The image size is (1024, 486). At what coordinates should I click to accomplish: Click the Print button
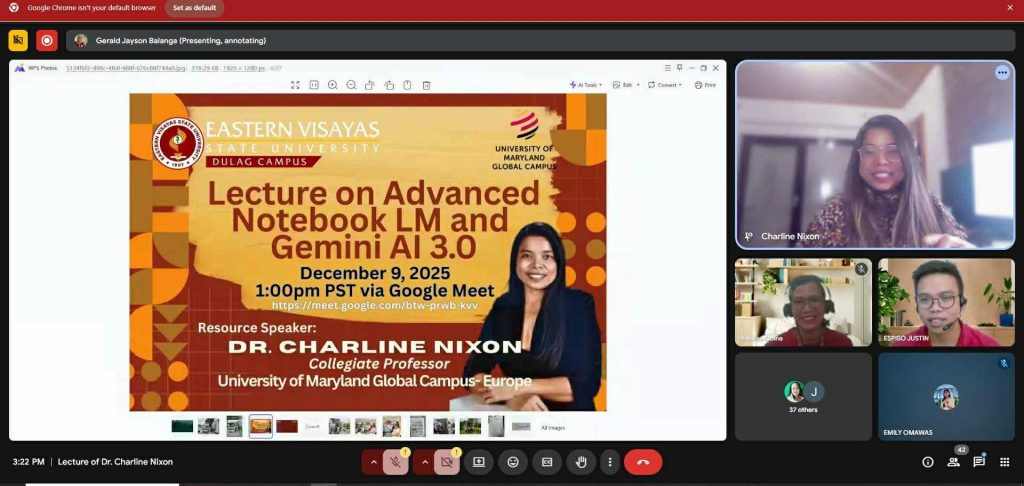(x=705, y=85)
